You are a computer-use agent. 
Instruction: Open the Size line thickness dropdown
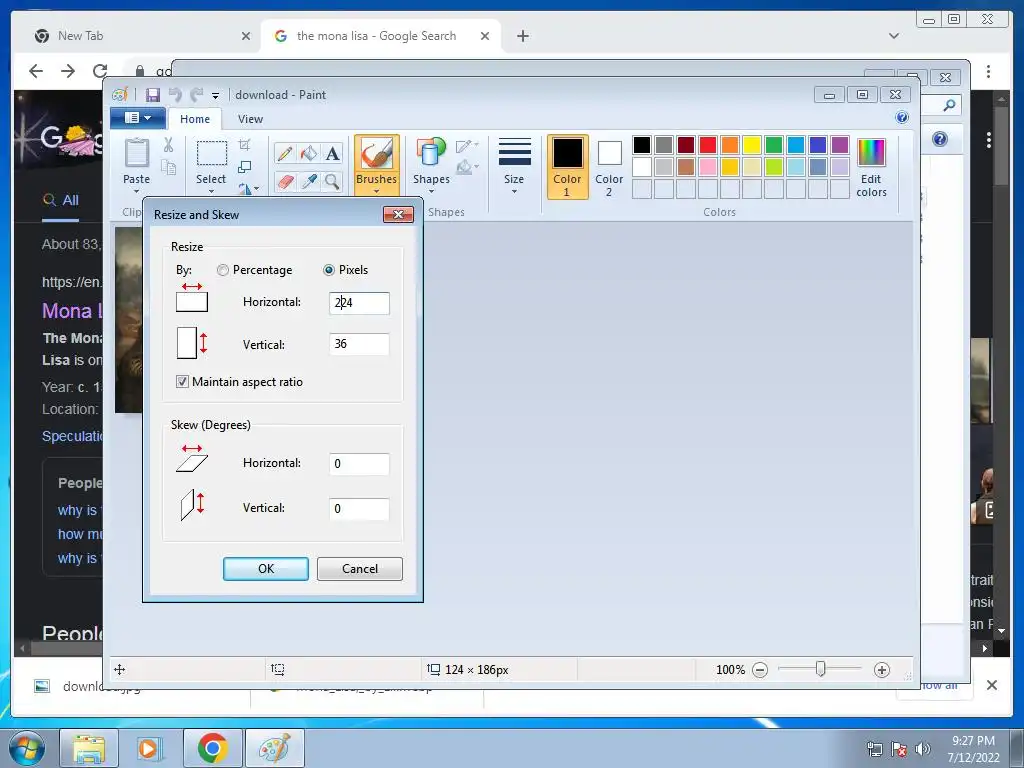[x=514, y=166]
